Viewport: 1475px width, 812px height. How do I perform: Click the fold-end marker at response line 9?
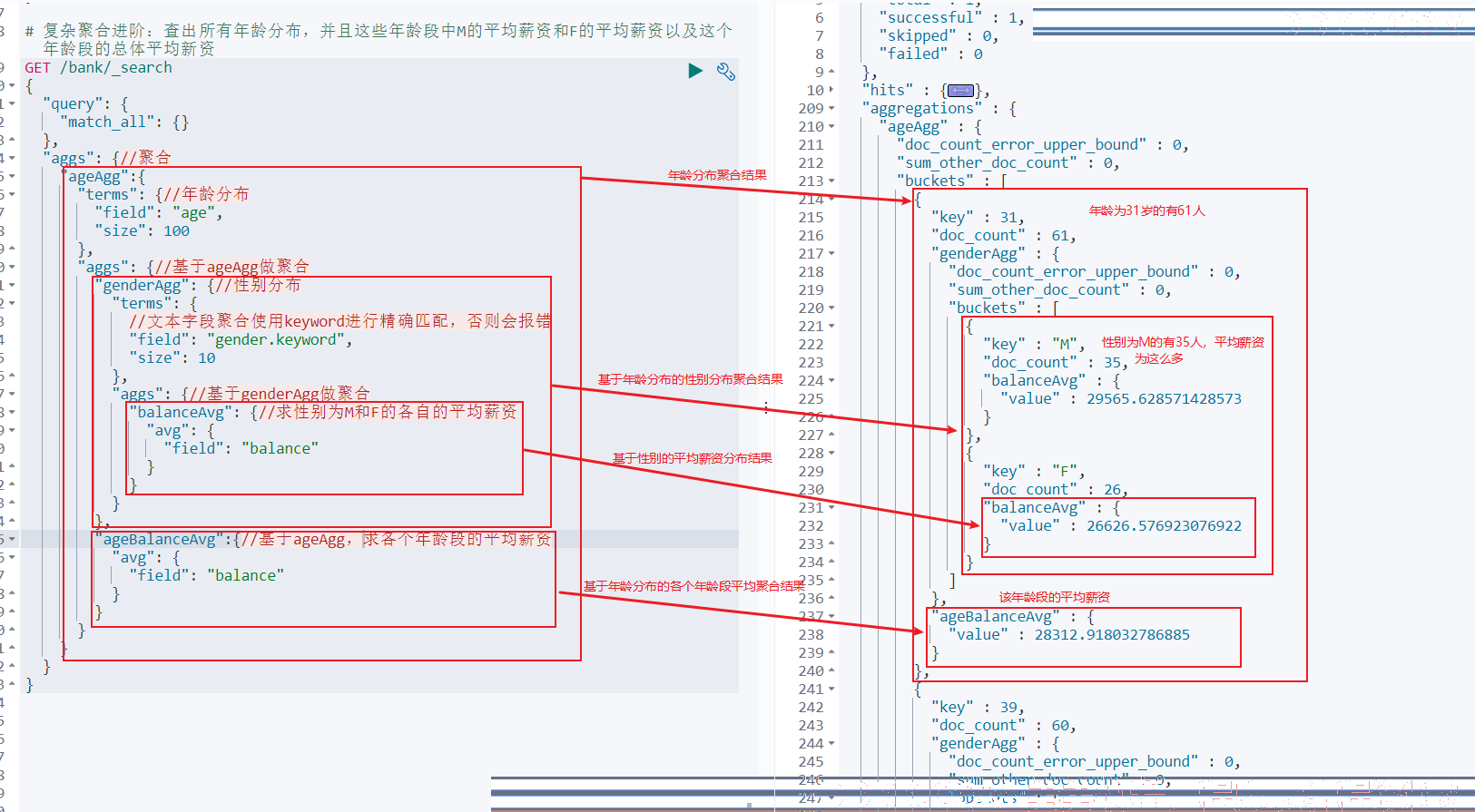(x=832, y=72)
